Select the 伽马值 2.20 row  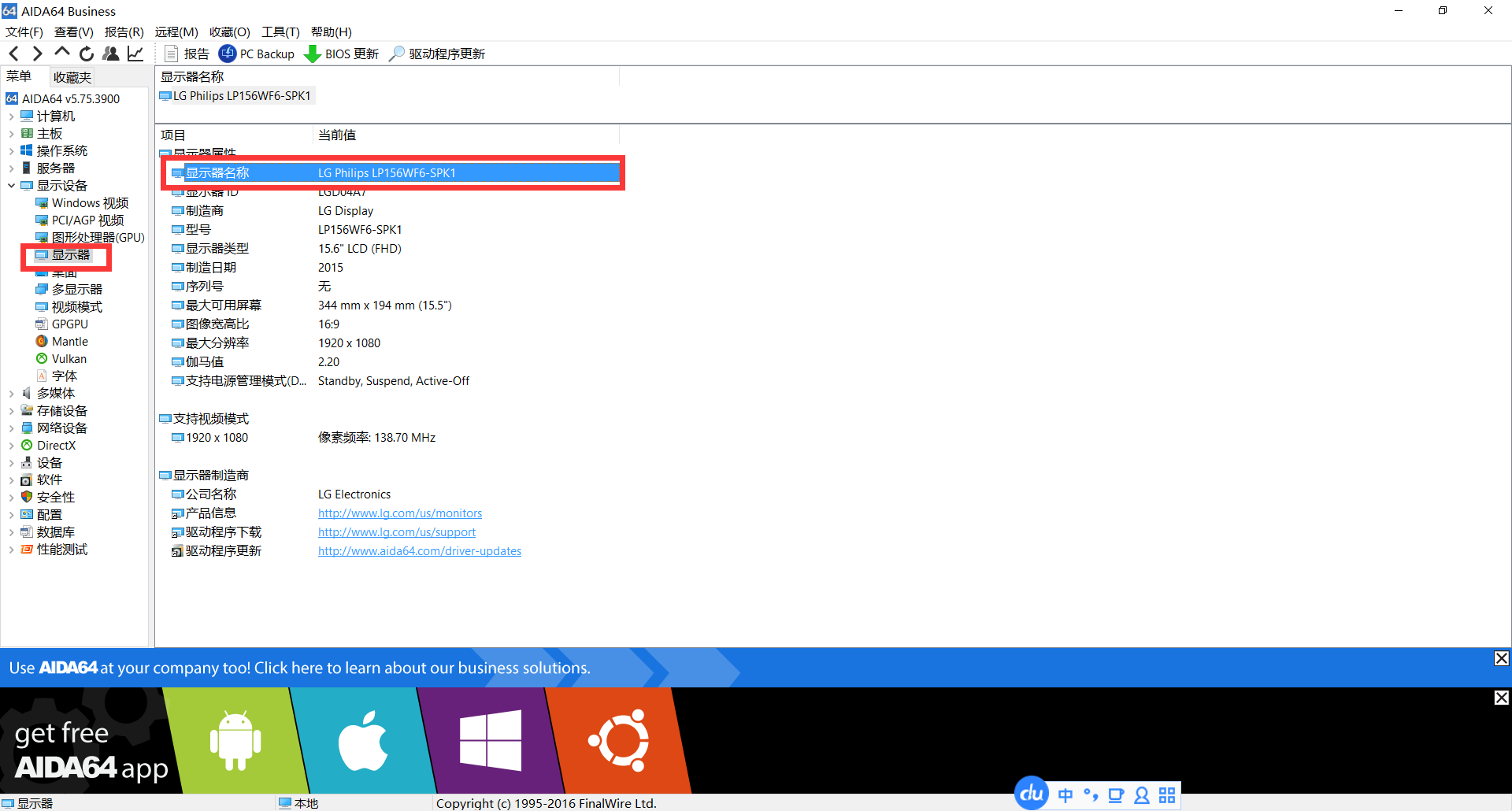[x=395, y=362]
